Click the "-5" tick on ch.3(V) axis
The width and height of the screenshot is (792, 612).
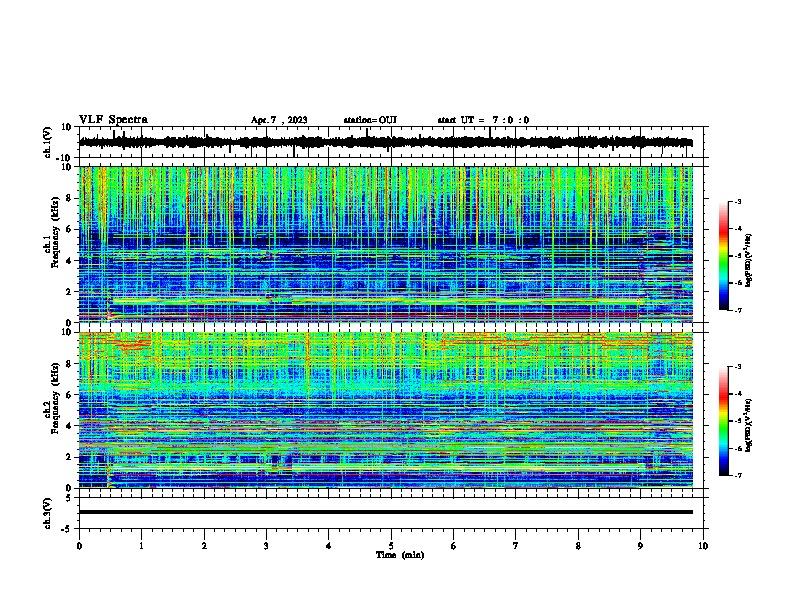point(67,529)
